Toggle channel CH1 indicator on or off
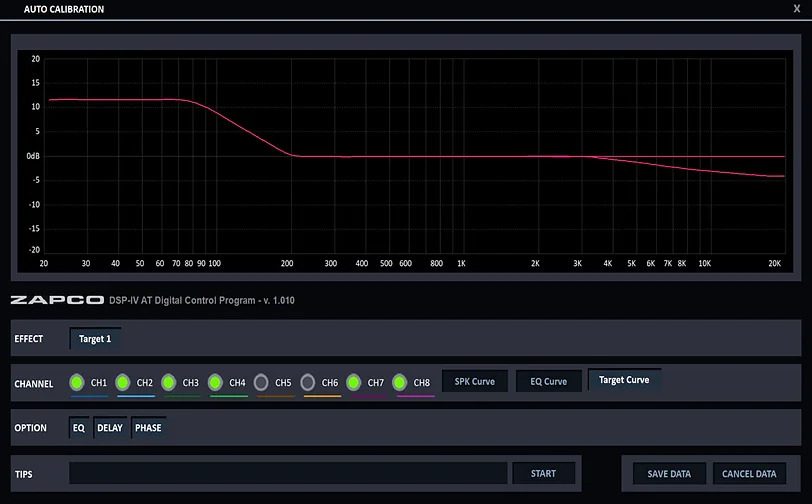The image size is (812, 504). pos(77,383)
